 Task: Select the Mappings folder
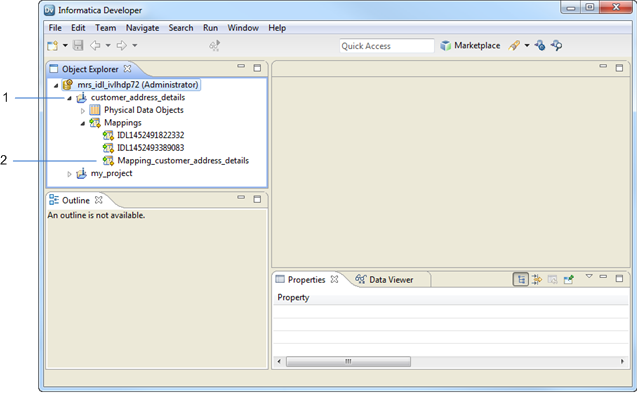[x=123, y=122]
